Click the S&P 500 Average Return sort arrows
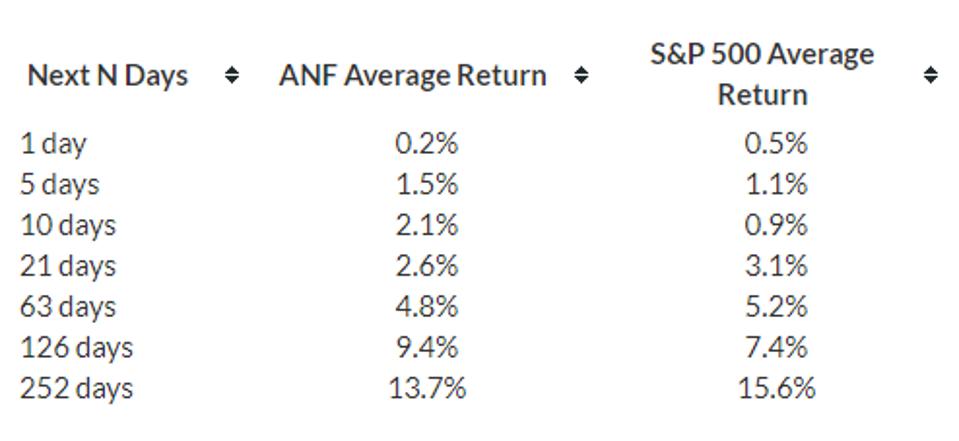This screenshot has height=441, width=959. pos(930,76)
